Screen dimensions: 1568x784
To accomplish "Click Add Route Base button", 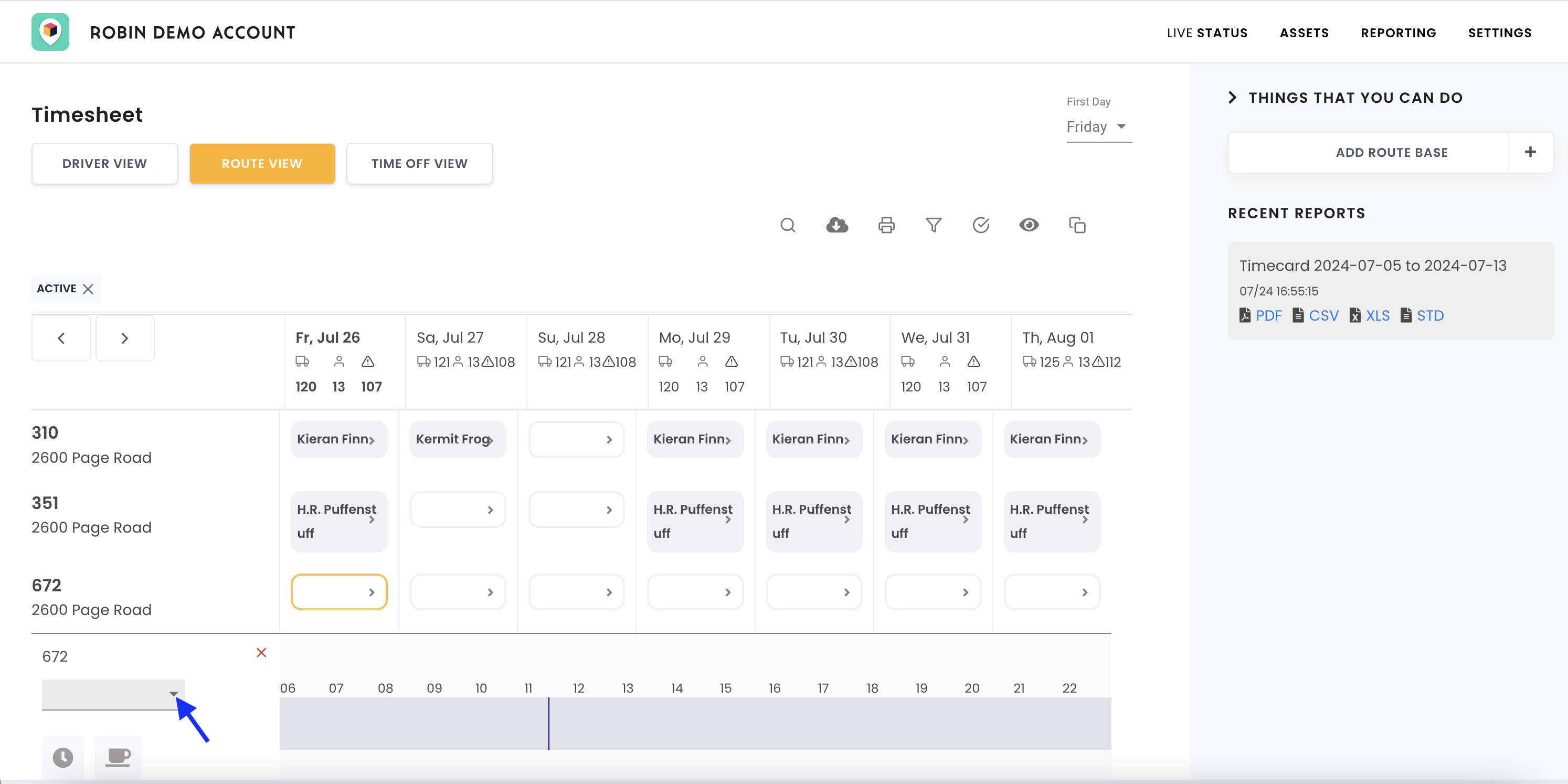I will point(1392,152).
